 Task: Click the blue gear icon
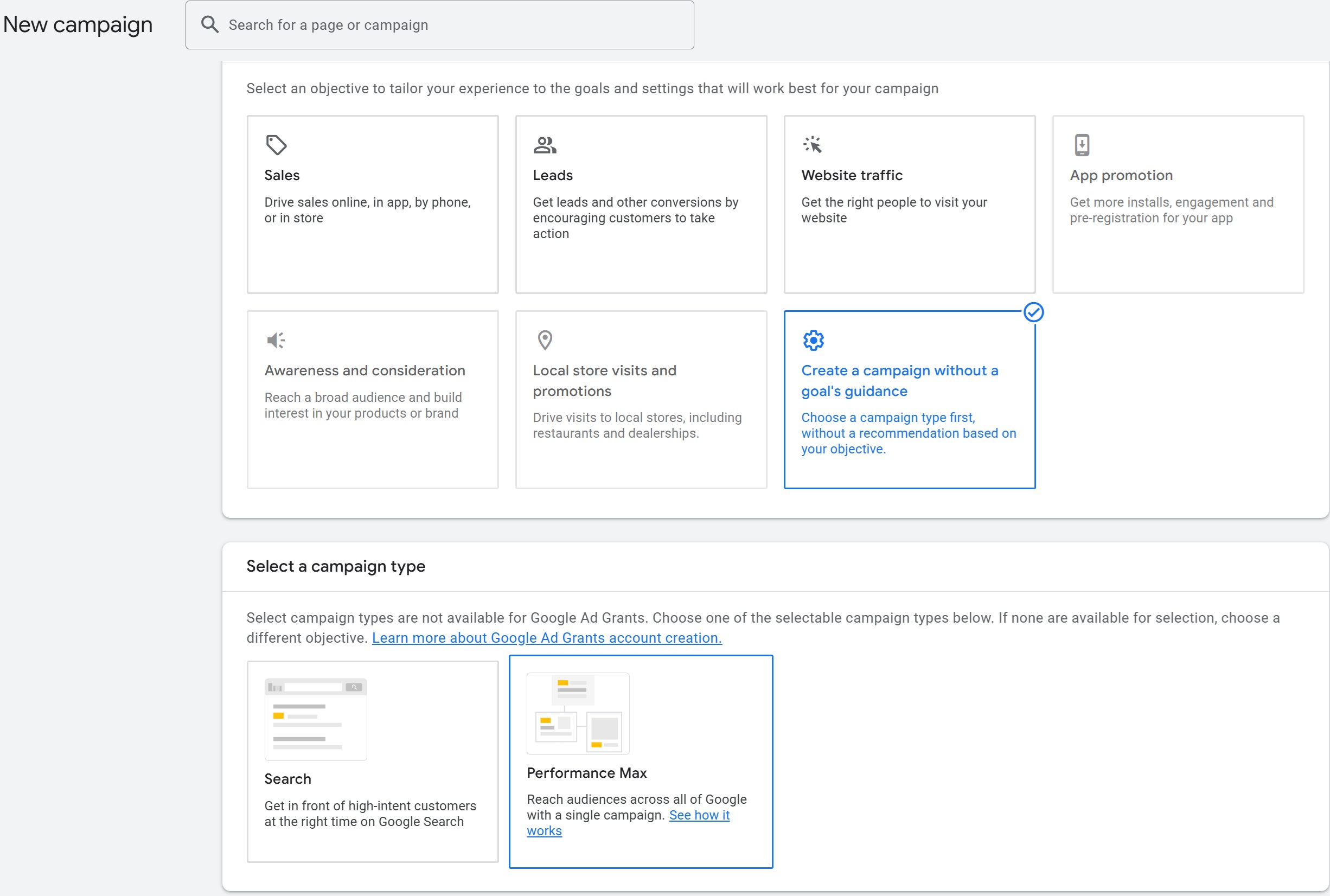[813, 340]
